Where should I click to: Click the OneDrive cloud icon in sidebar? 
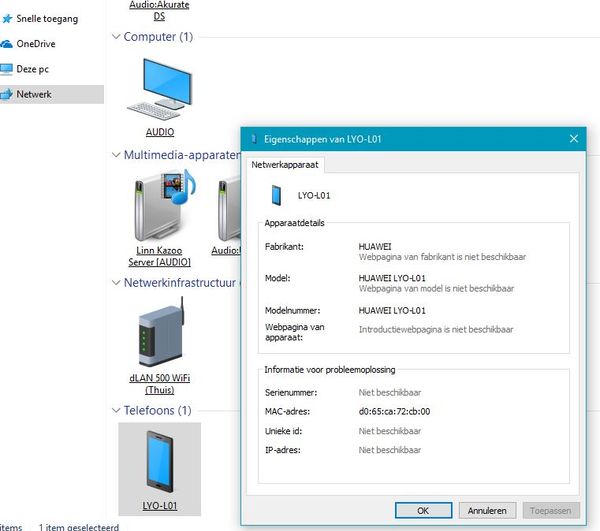click(x=6, y=44)
